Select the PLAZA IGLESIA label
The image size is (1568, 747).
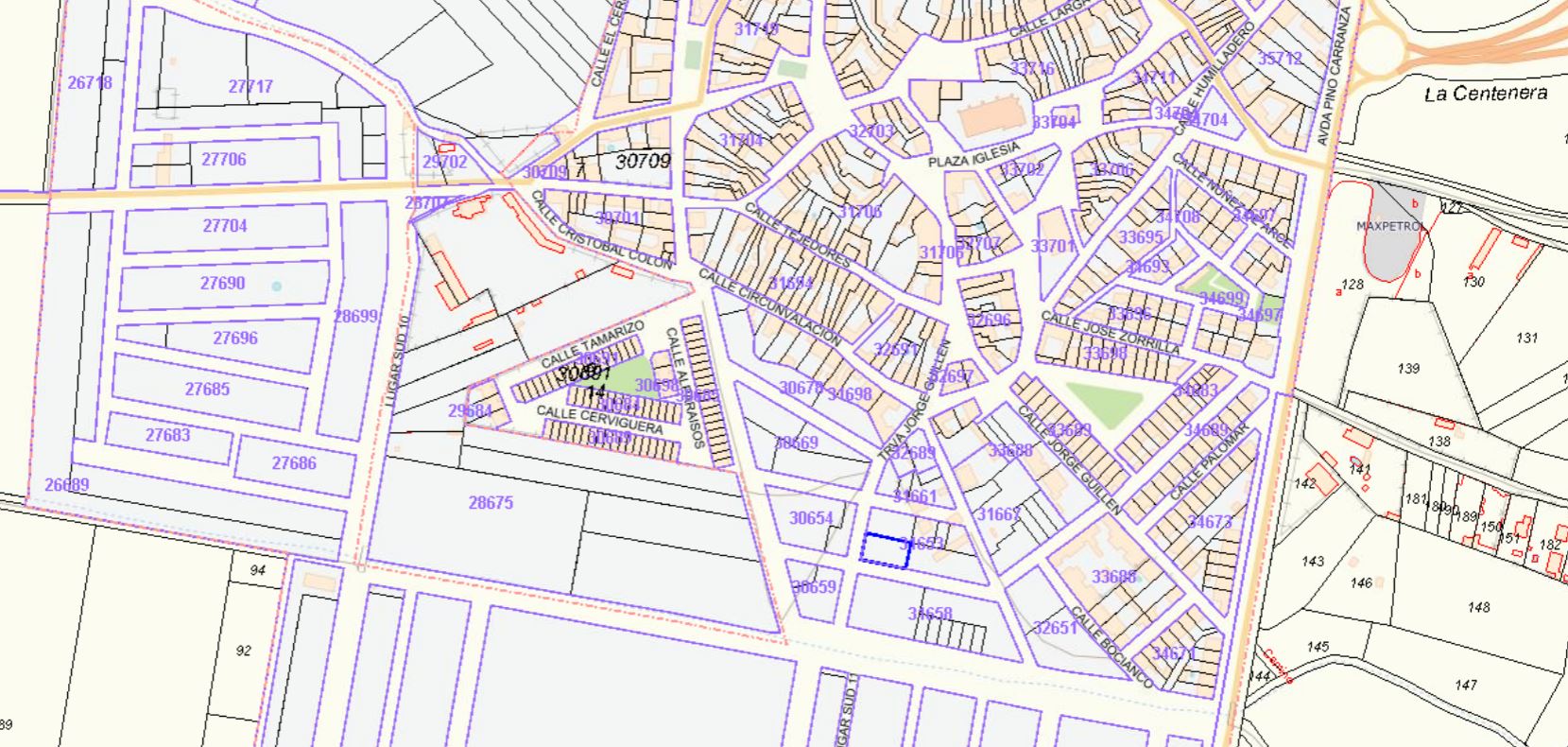pos(974,155)
